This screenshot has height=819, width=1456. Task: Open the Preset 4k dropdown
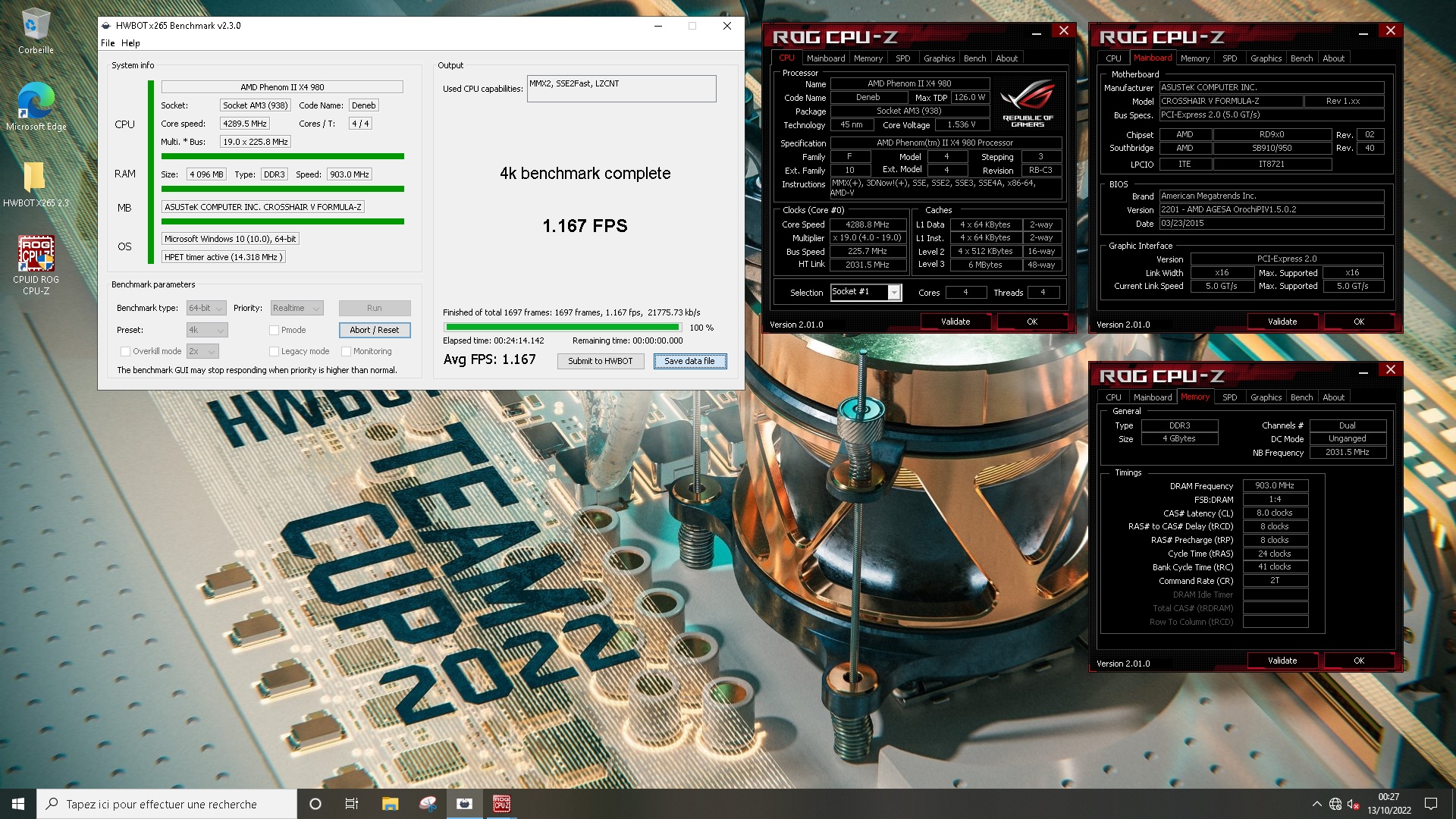point(207,330)
